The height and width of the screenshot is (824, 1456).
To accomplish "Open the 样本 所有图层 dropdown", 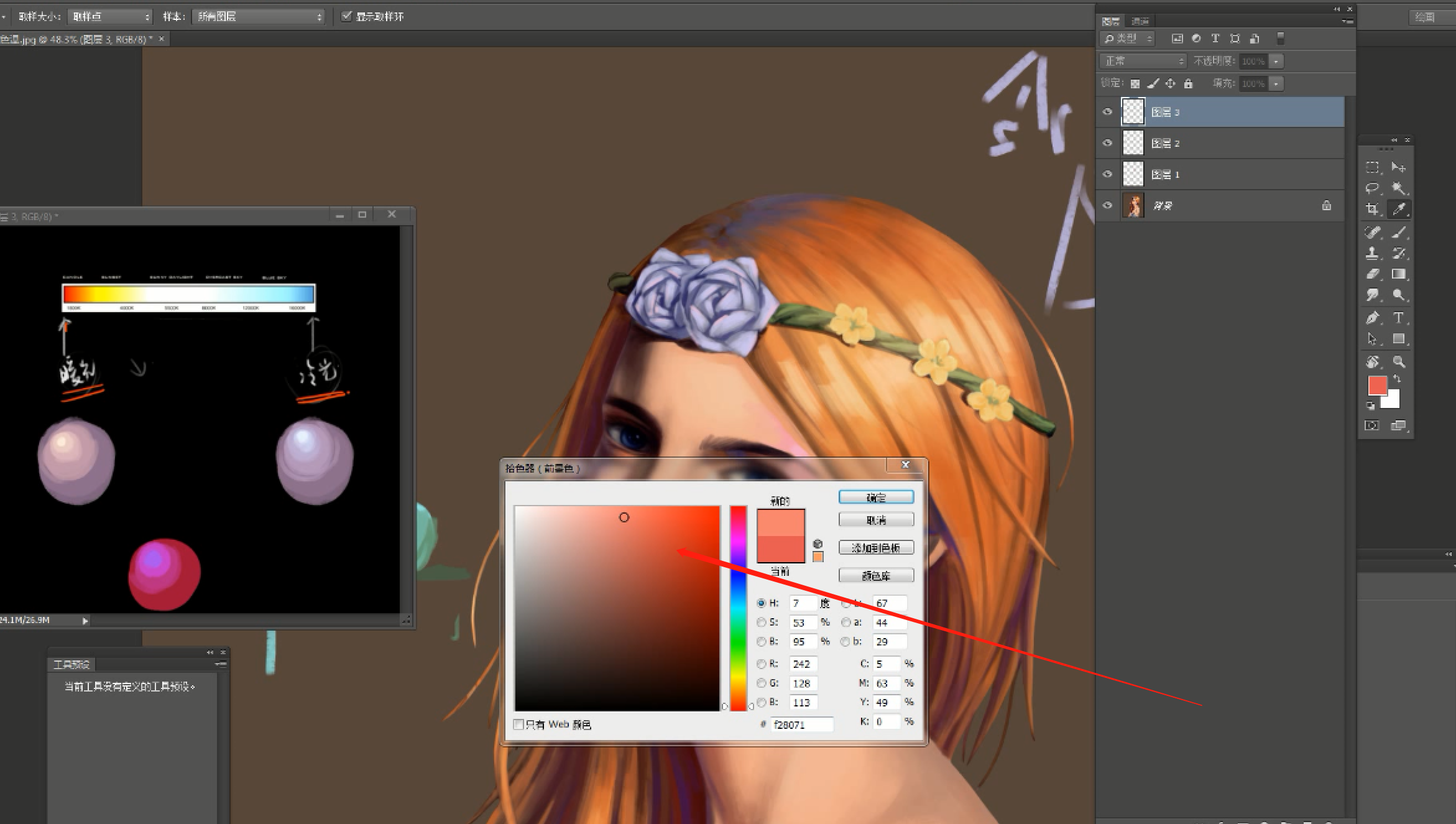I will pyautogui.click(x=259, y=17).
